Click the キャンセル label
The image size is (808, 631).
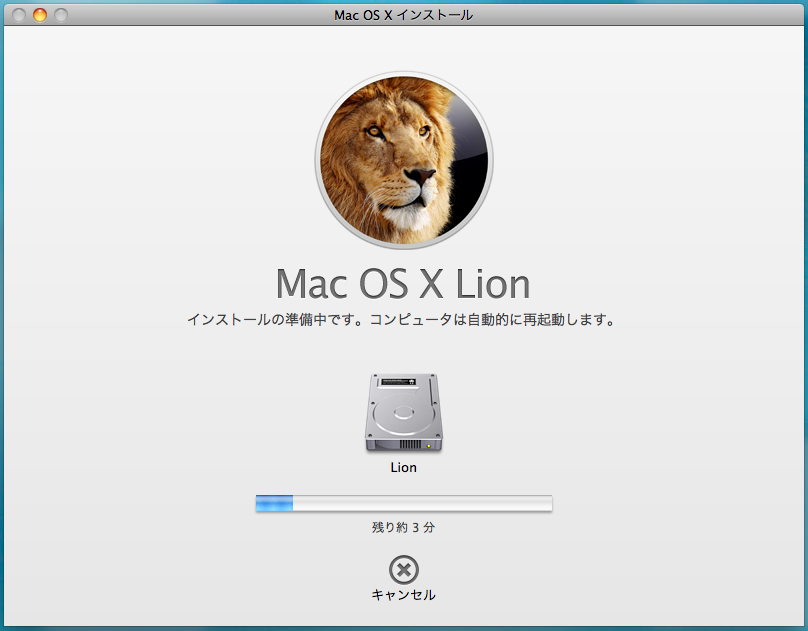click(x=403, y=595)
